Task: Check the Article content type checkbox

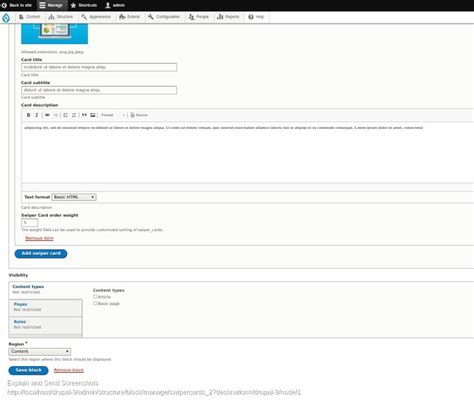Action: (95, 296)
